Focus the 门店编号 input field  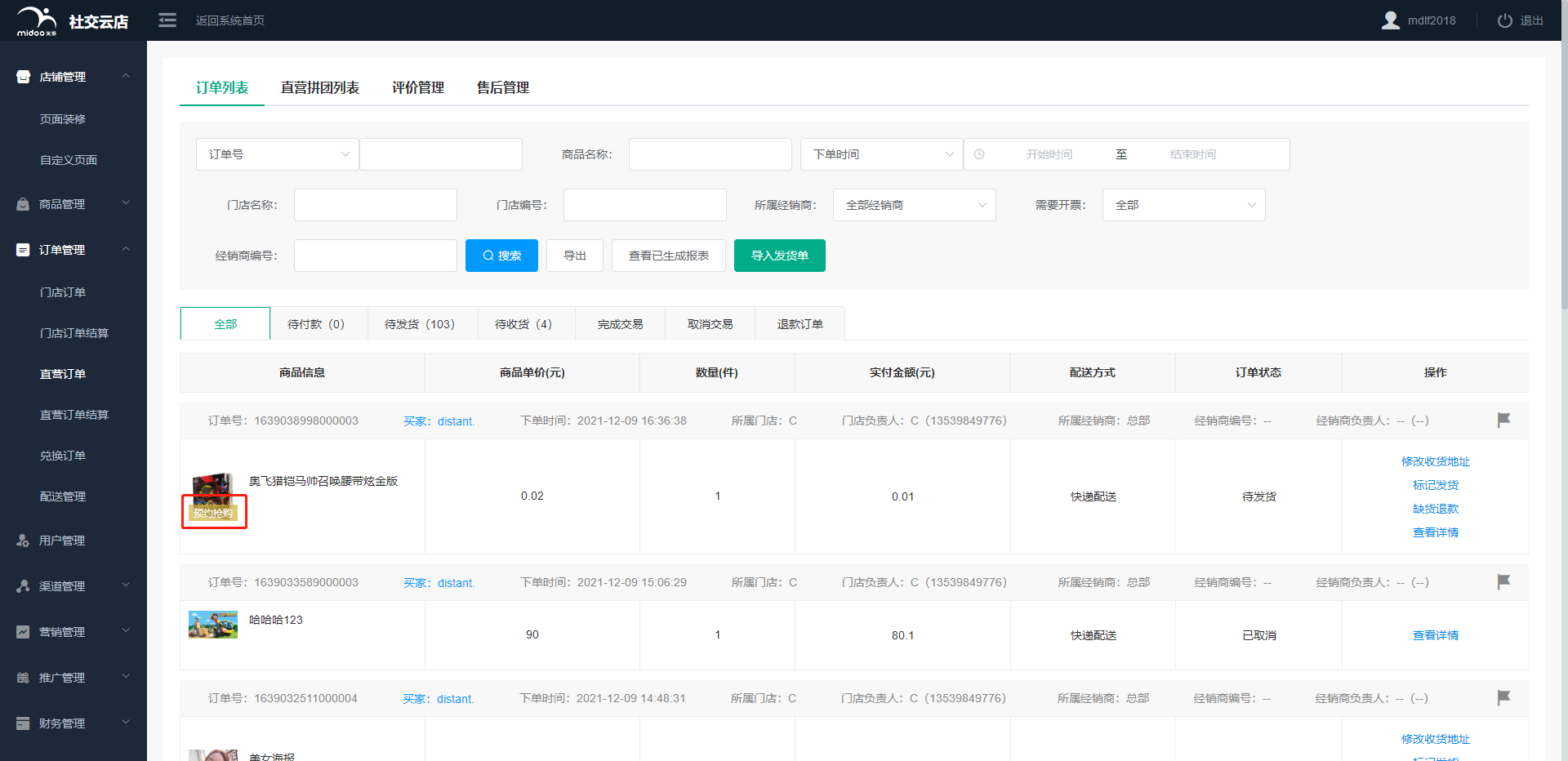[x=645, y=205]
